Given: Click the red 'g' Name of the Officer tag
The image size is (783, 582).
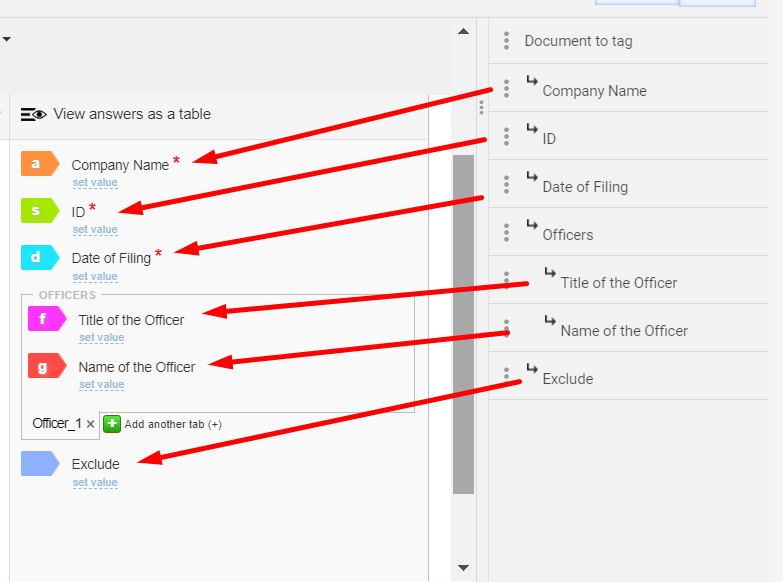Looking at the screenshot, I should click(47, 366).
